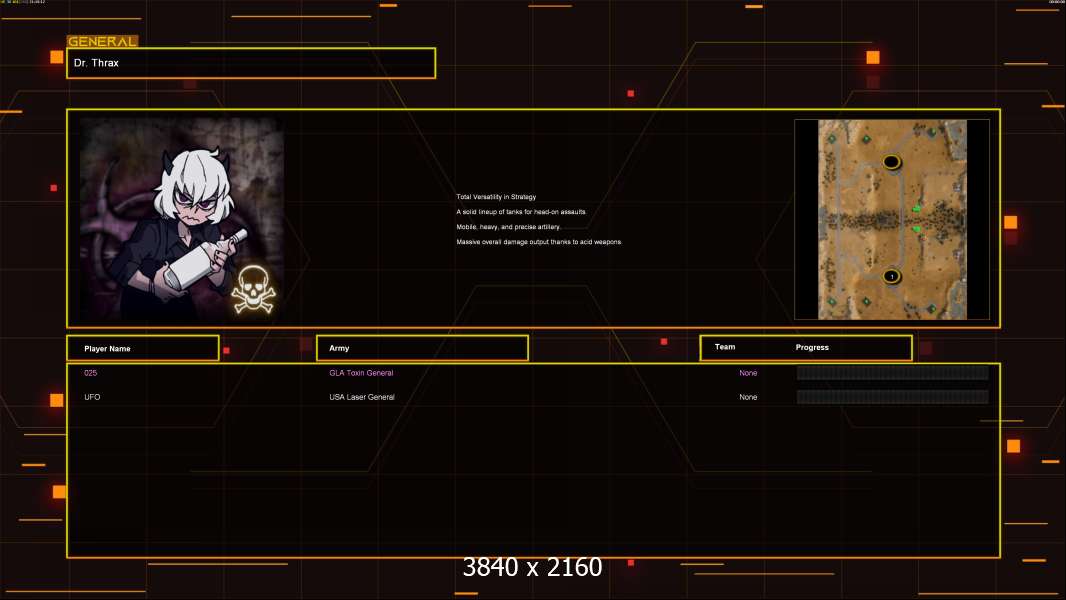Click the USA Laser General army entry
The image size is (1066, 600).
tap(362, 397)
